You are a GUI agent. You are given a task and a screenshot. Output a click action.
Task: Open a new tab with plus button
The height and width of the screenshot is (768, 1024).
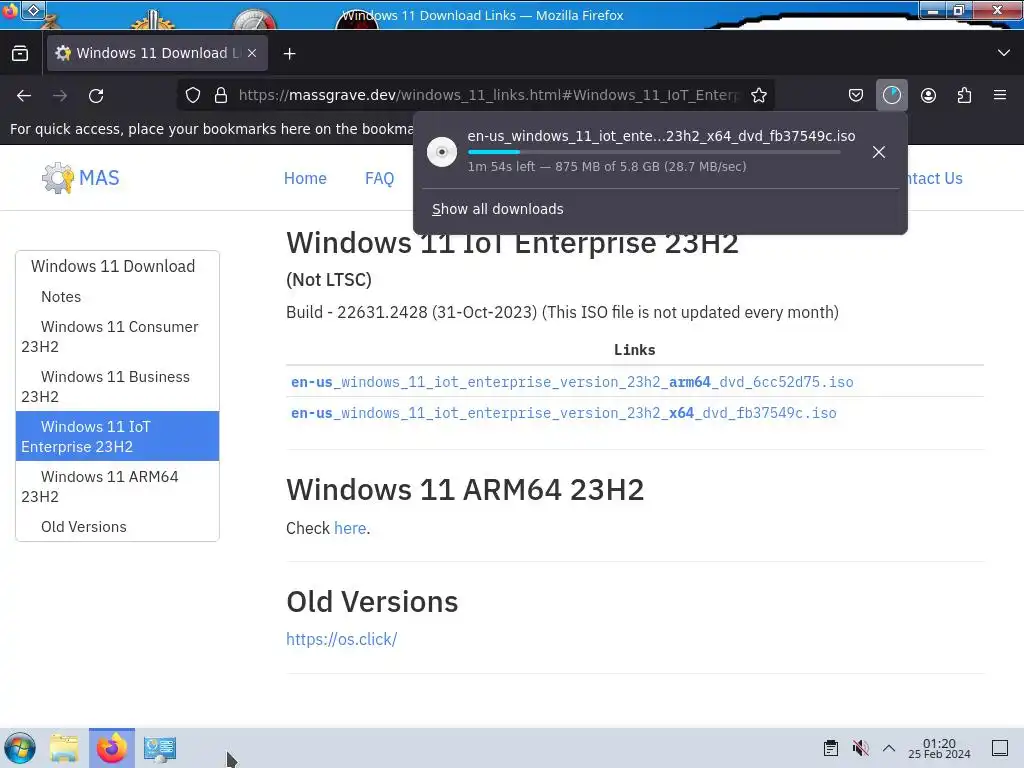(x=290, y=54)
